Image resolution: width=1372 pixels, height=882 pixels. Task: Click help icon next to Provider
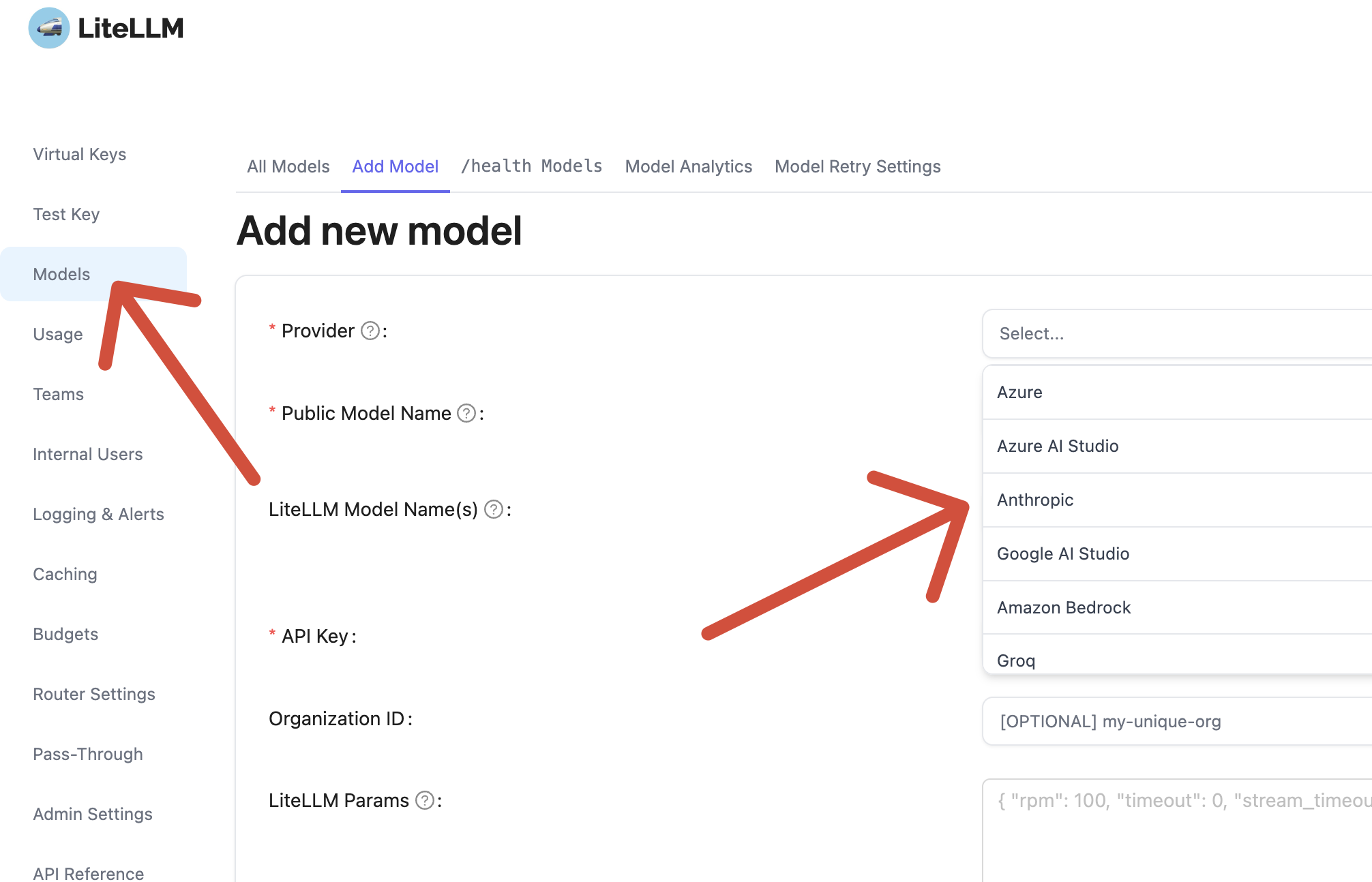tap(370, 331)
